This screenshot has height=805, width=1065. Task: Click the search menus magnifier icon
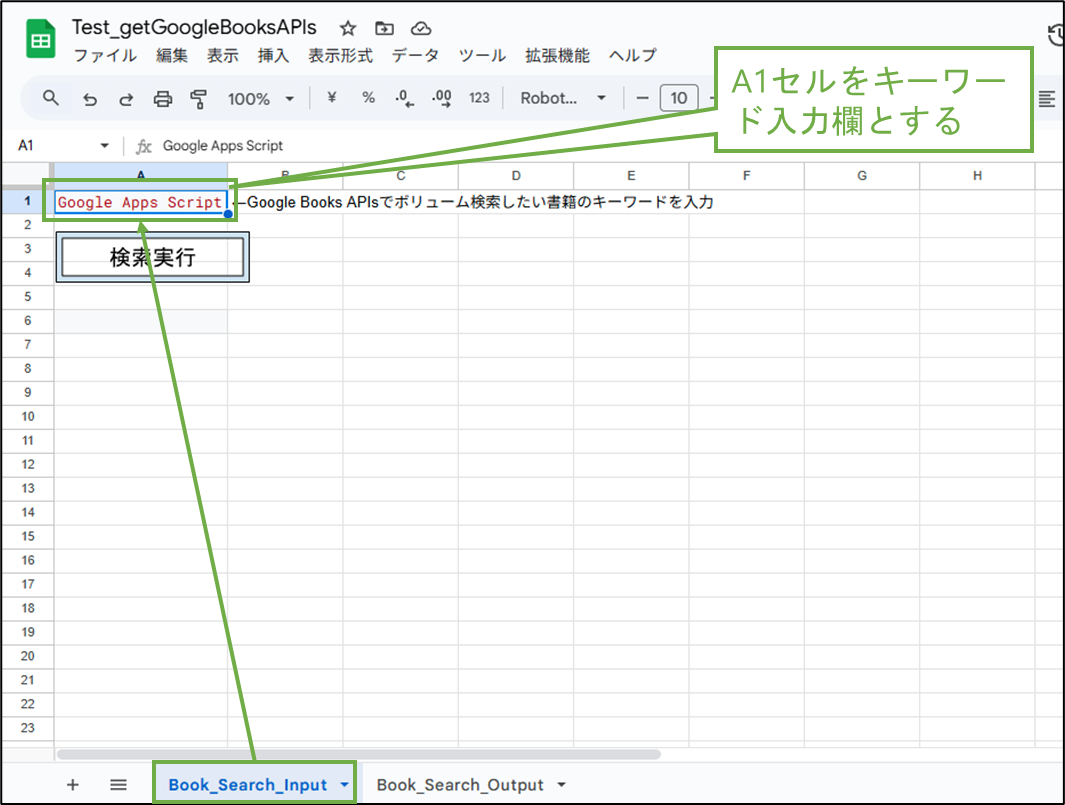(x=51, y=99)
